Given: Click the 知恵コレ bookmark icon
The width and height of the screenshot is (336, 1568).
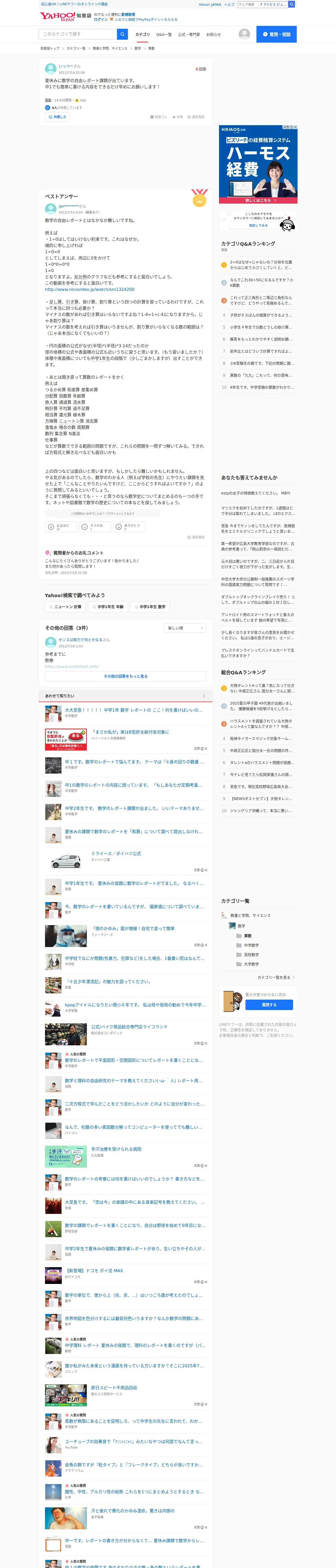Looking at the screenshot, I should click(x=152, y=117).
